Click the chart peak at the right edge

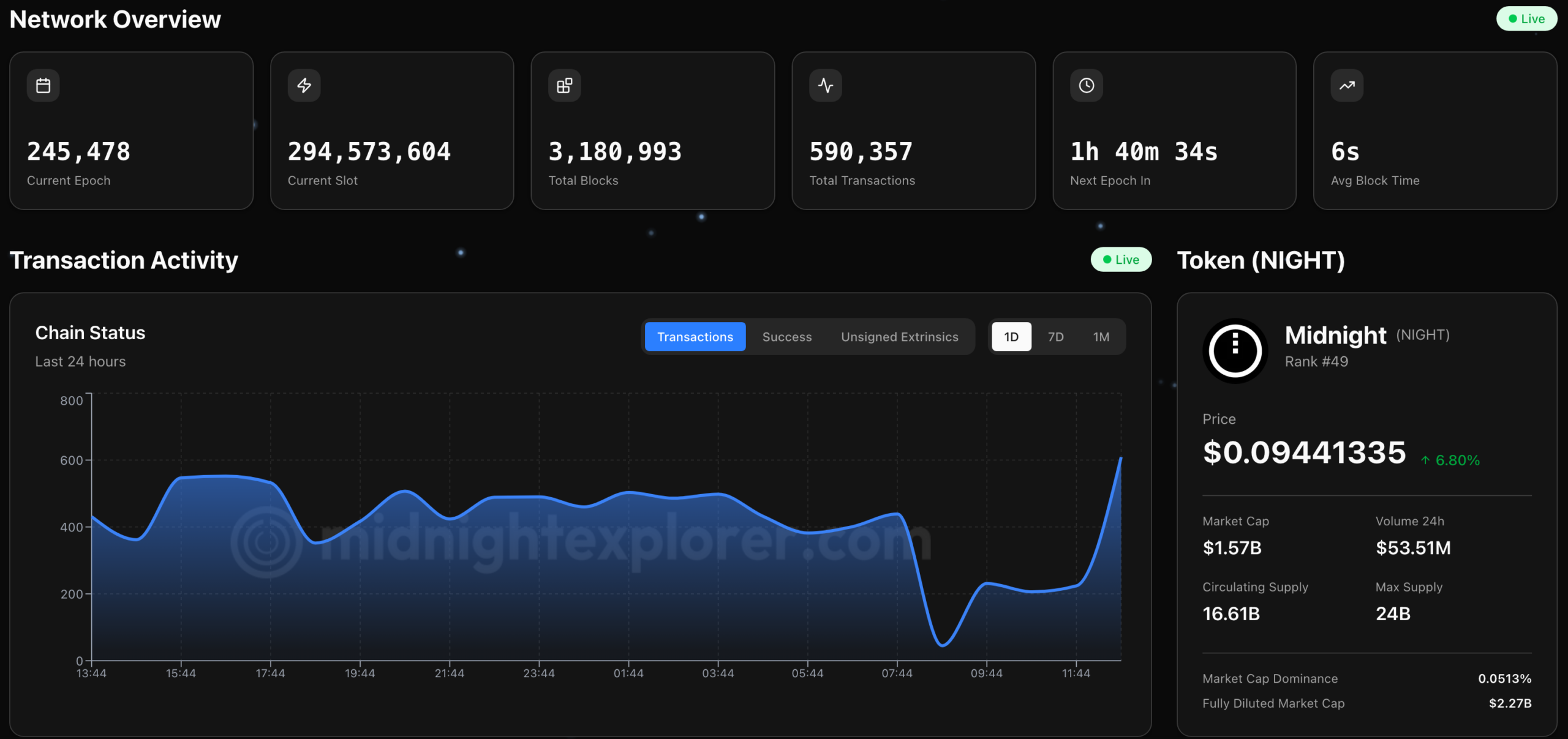1120,458
